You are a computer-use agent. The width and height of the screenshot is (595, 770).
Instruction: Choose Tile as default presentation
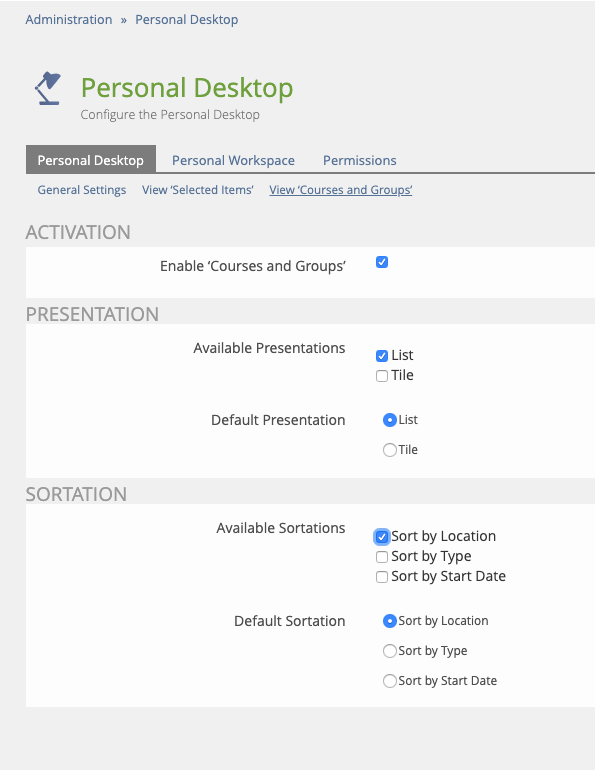pos(390,450)
